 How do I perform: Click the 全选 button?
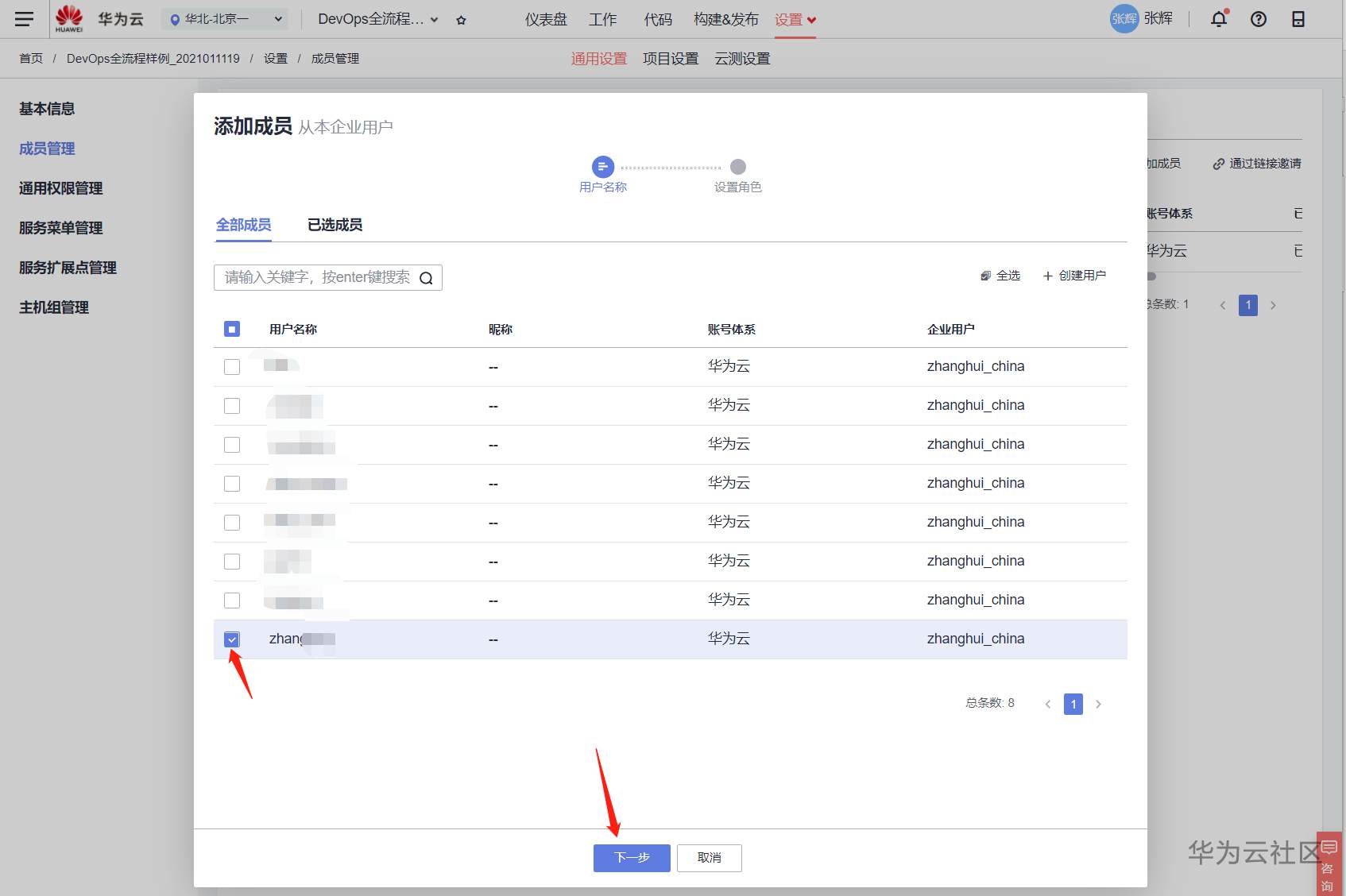[x=1000, y=276]
